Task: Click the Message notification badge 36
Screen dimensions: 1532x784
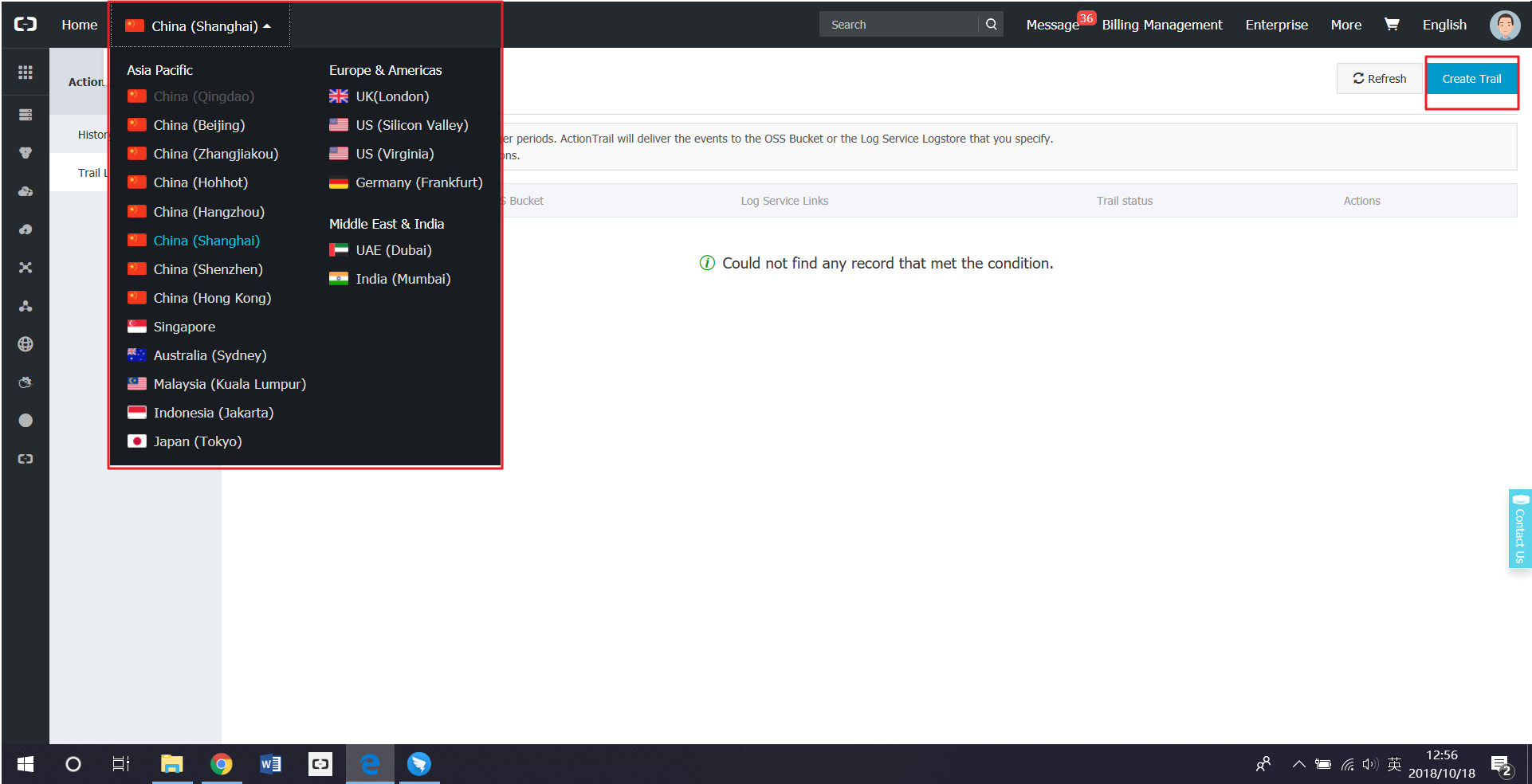Action: coord(1086,18)
